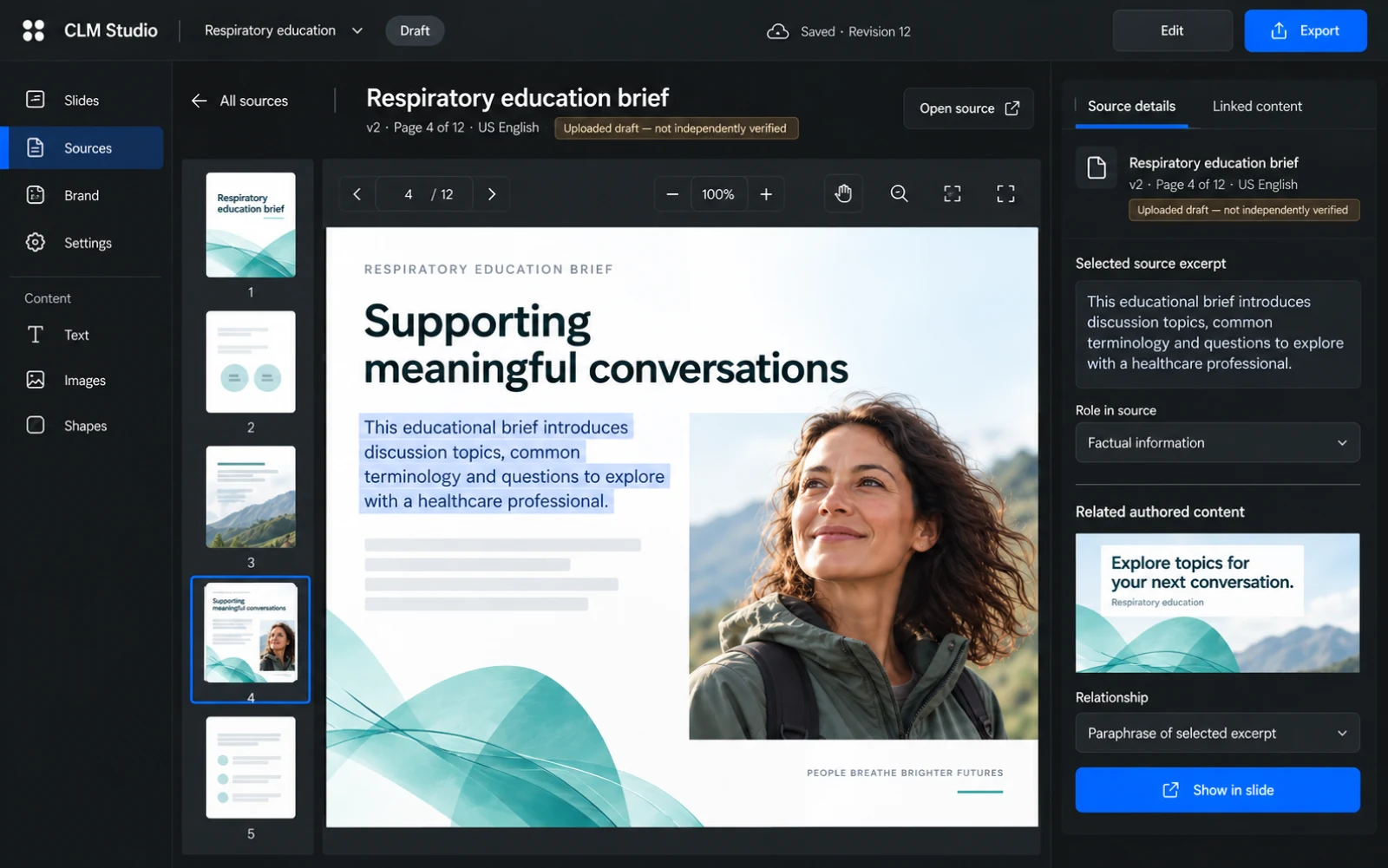Click the fit-to-frame icon in viewer toolbar

pos(953,194)
